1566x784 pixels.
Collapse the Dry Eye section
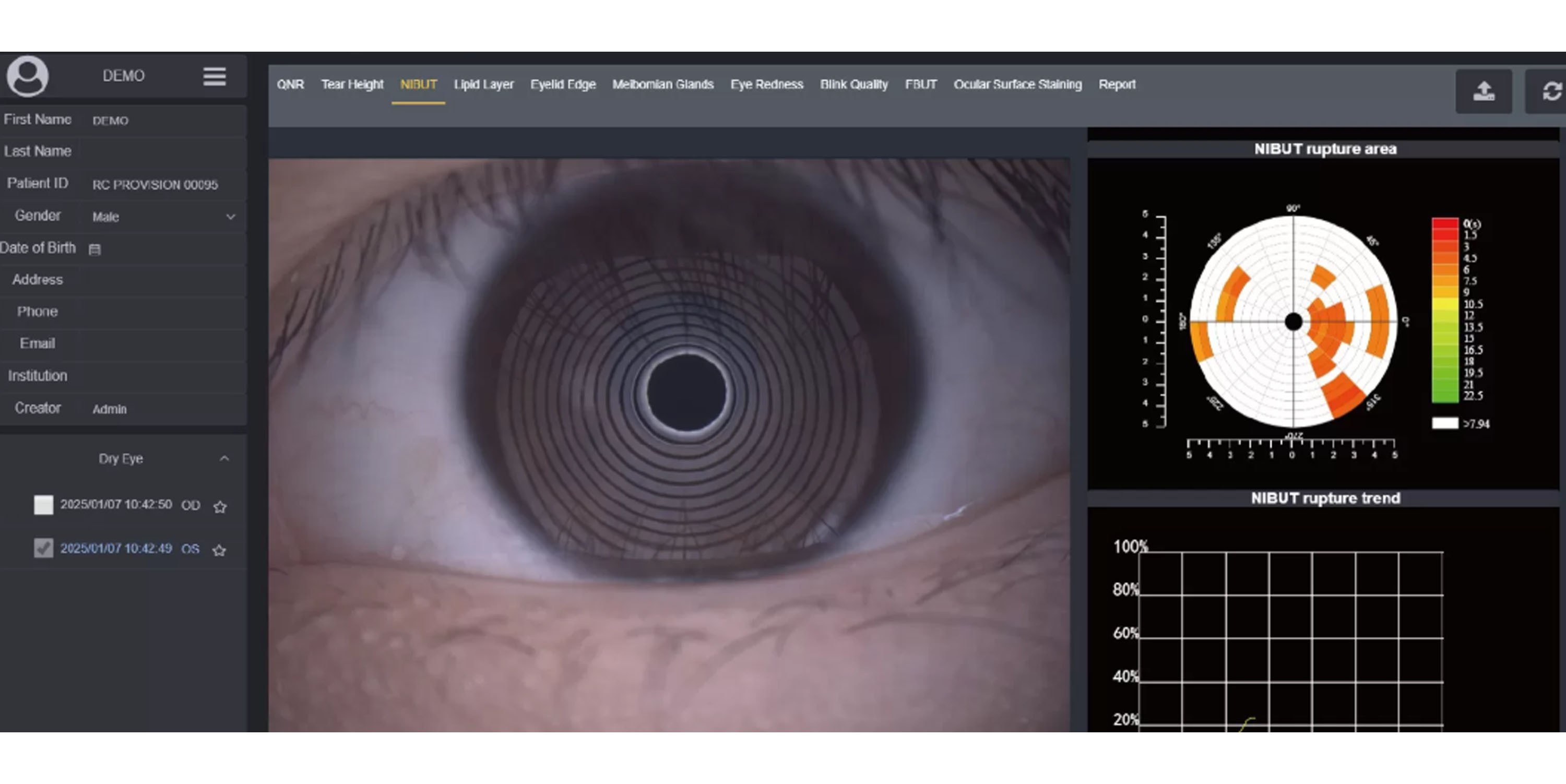224,459
